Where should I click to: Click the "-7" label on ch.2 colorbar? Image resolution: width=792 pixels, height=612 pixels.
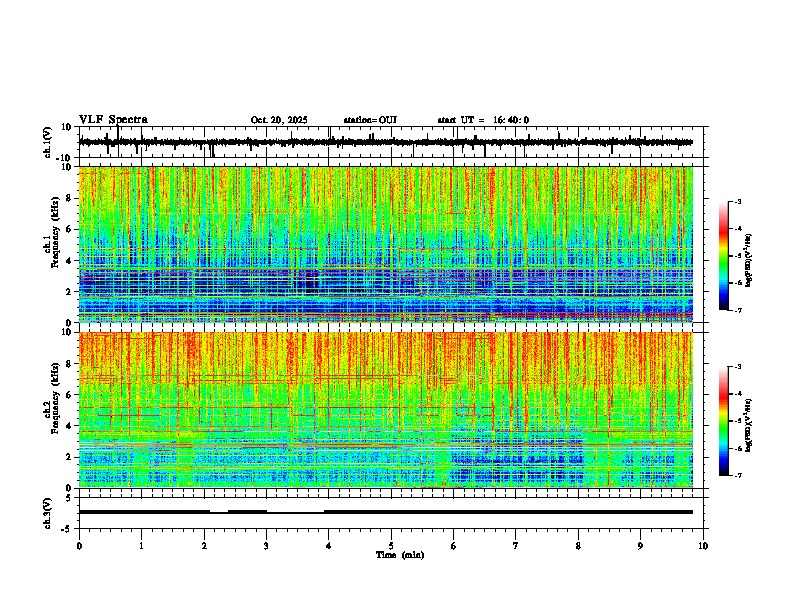pyautogui.click(x=737, y=476)
